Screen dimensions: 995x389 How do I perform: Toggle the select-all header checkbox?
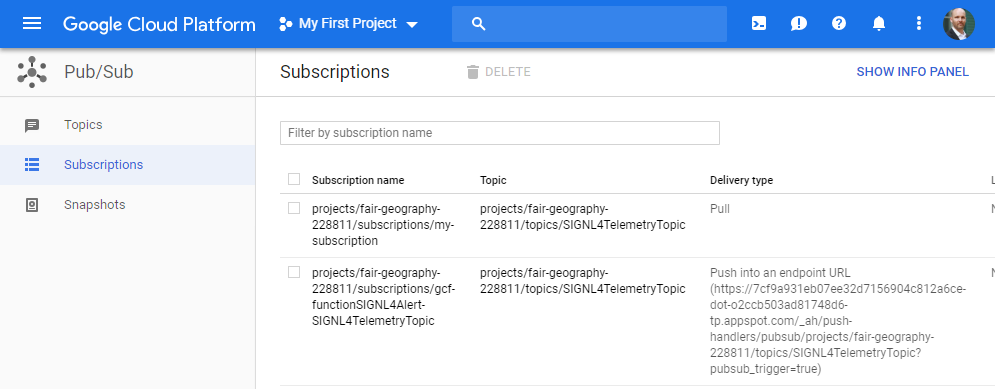click(x=294, y=180)
